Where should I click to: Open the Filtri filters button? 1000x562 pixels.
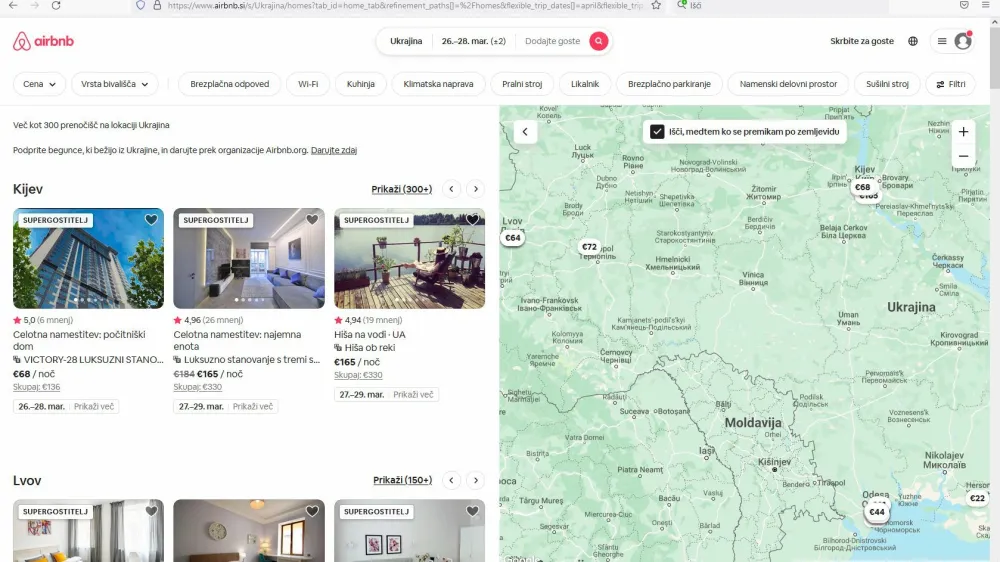pyautogui.click(x=950, y=84)
